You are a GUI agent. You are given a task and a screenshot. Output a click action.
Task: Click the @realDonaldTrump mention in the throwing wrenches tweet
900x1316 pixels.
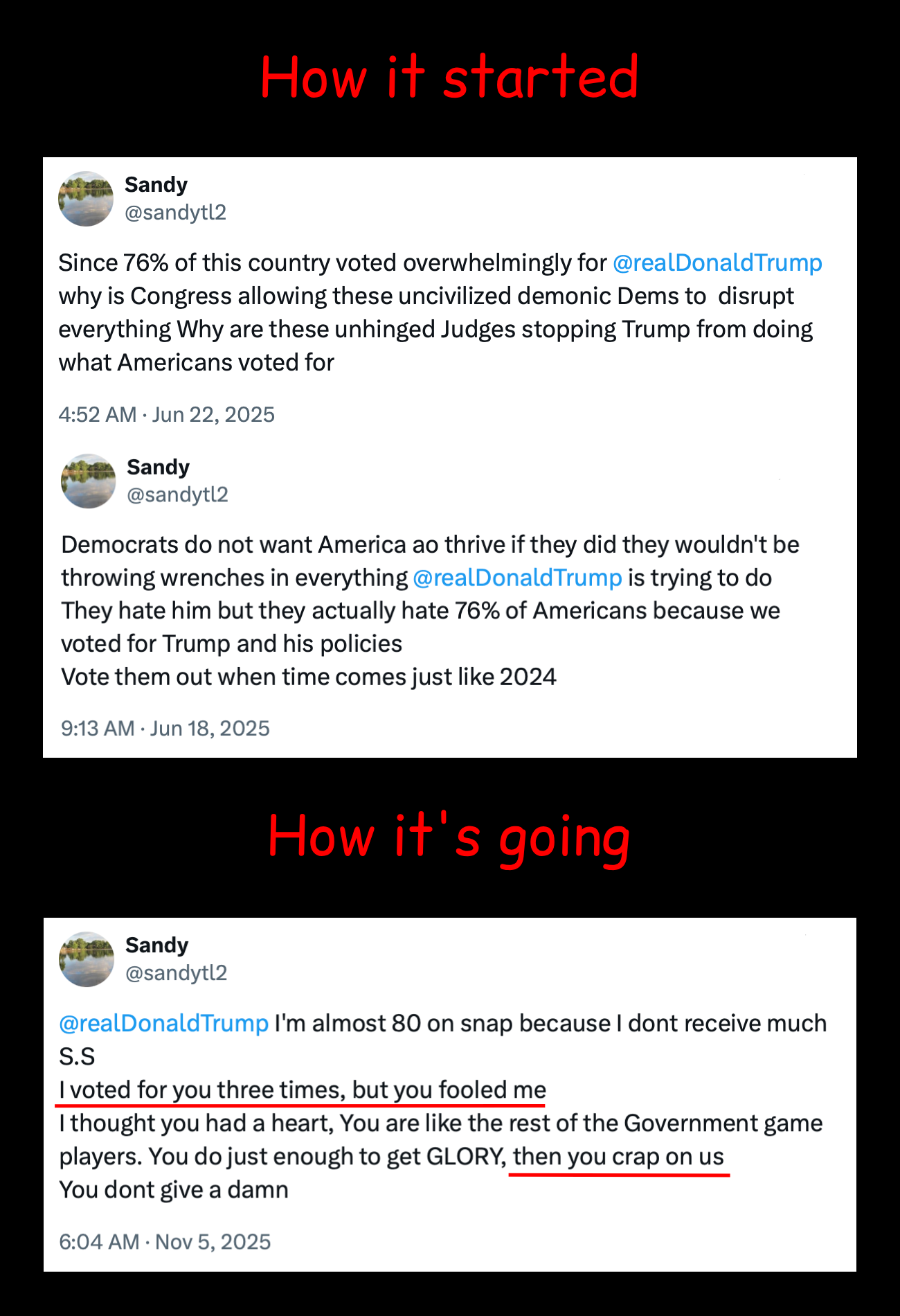[517, 578]
